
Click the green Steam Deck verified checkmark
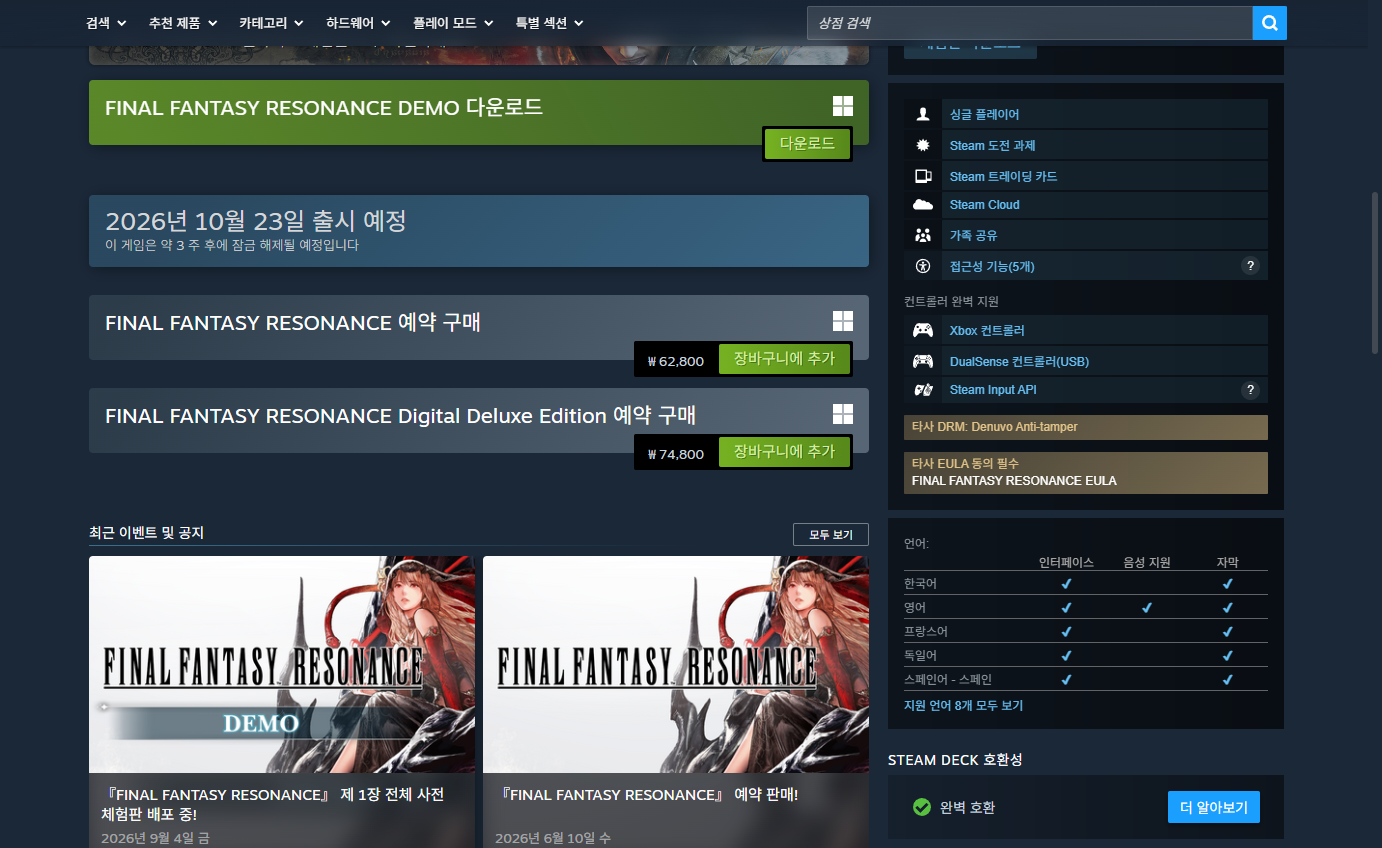point(922,807)
